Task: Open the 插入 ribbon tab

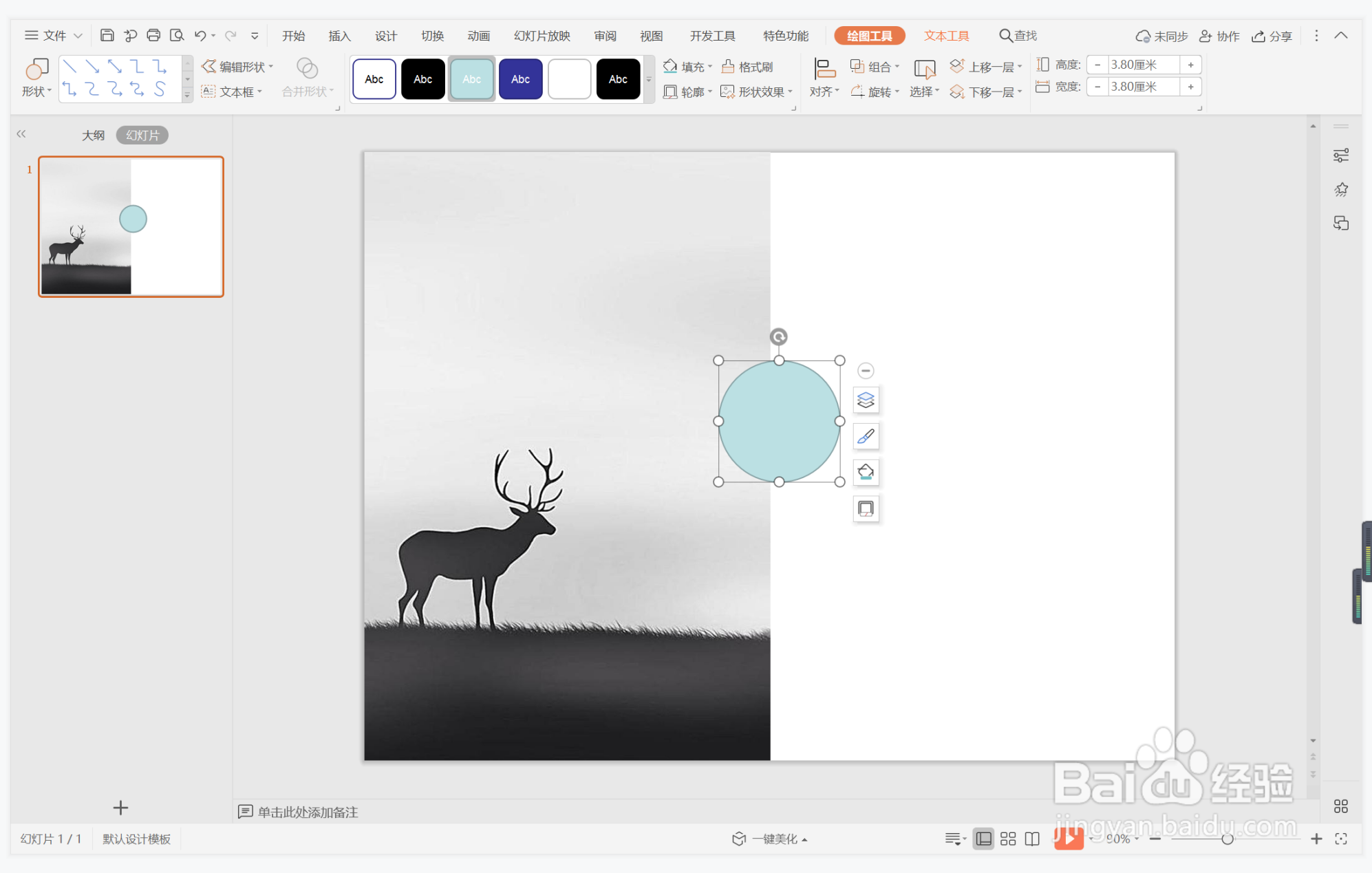Action: [339, 36]
